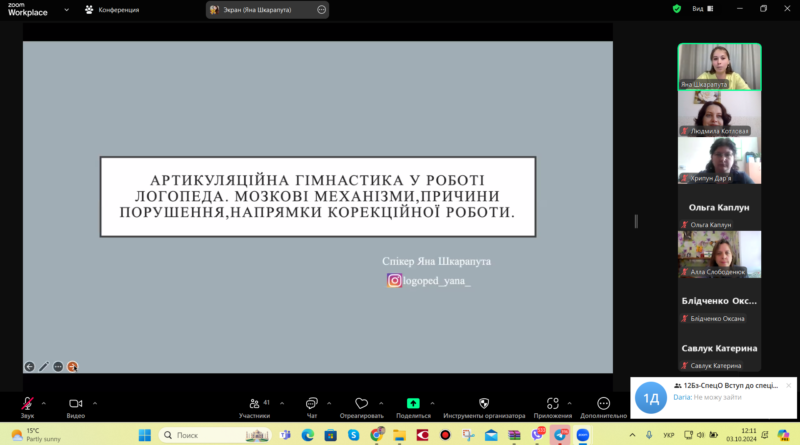Select Яна Шкарапута video thumbnail
The image size is (800, 445).
pyautogui.click(x=719, y=67)
